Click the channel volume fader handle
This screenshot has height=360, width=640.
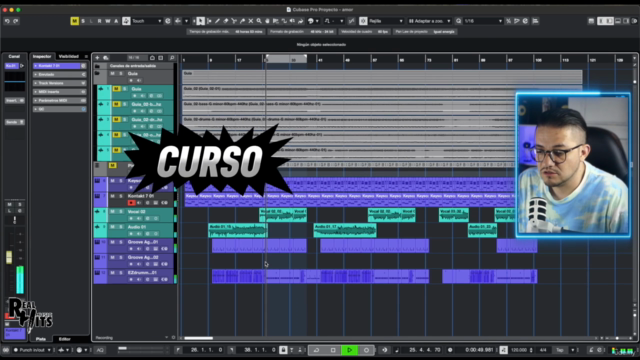coord(9,257)
